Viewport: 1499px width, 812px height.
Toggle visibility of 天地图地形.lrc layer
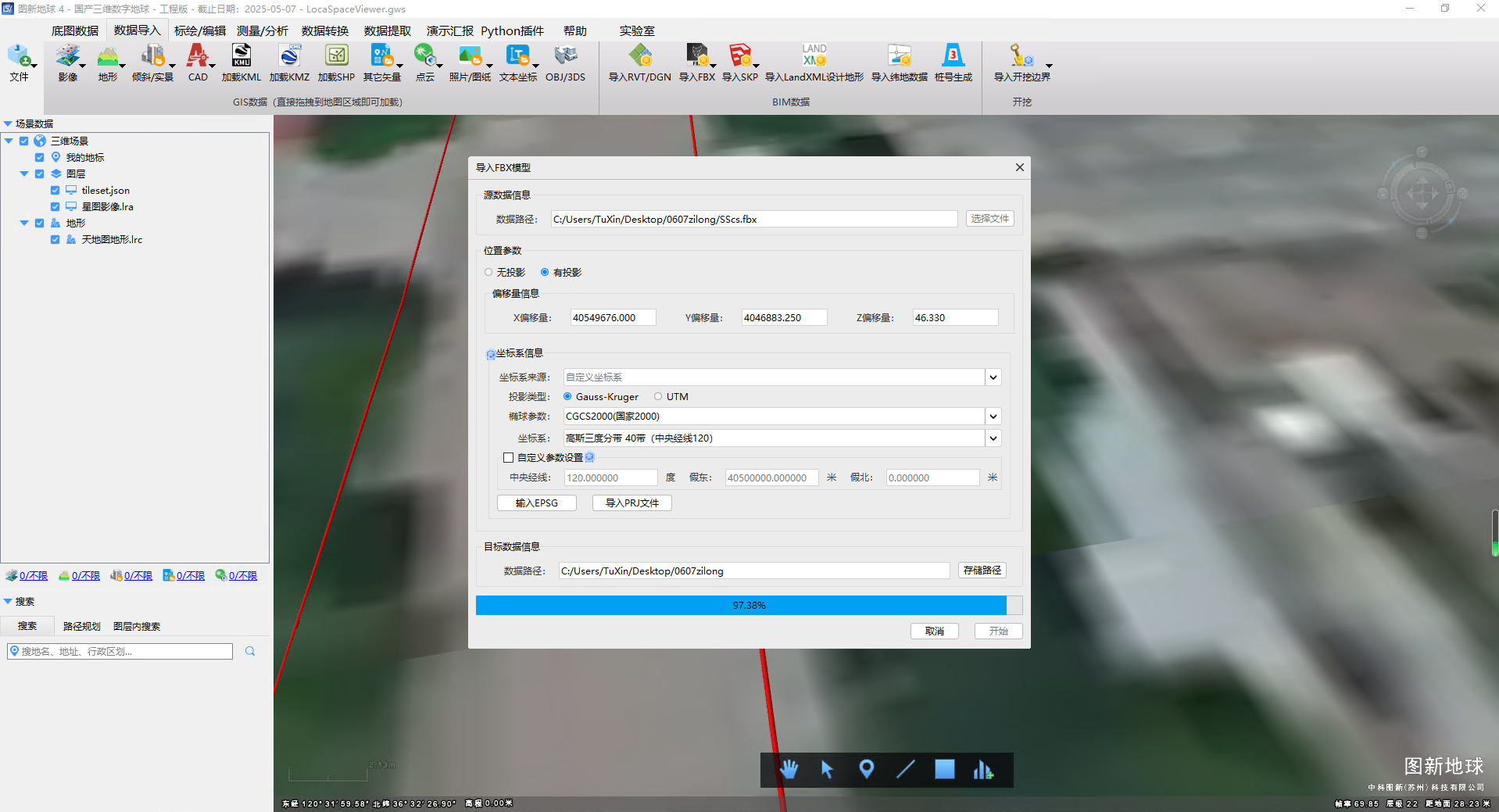[55, 239]
